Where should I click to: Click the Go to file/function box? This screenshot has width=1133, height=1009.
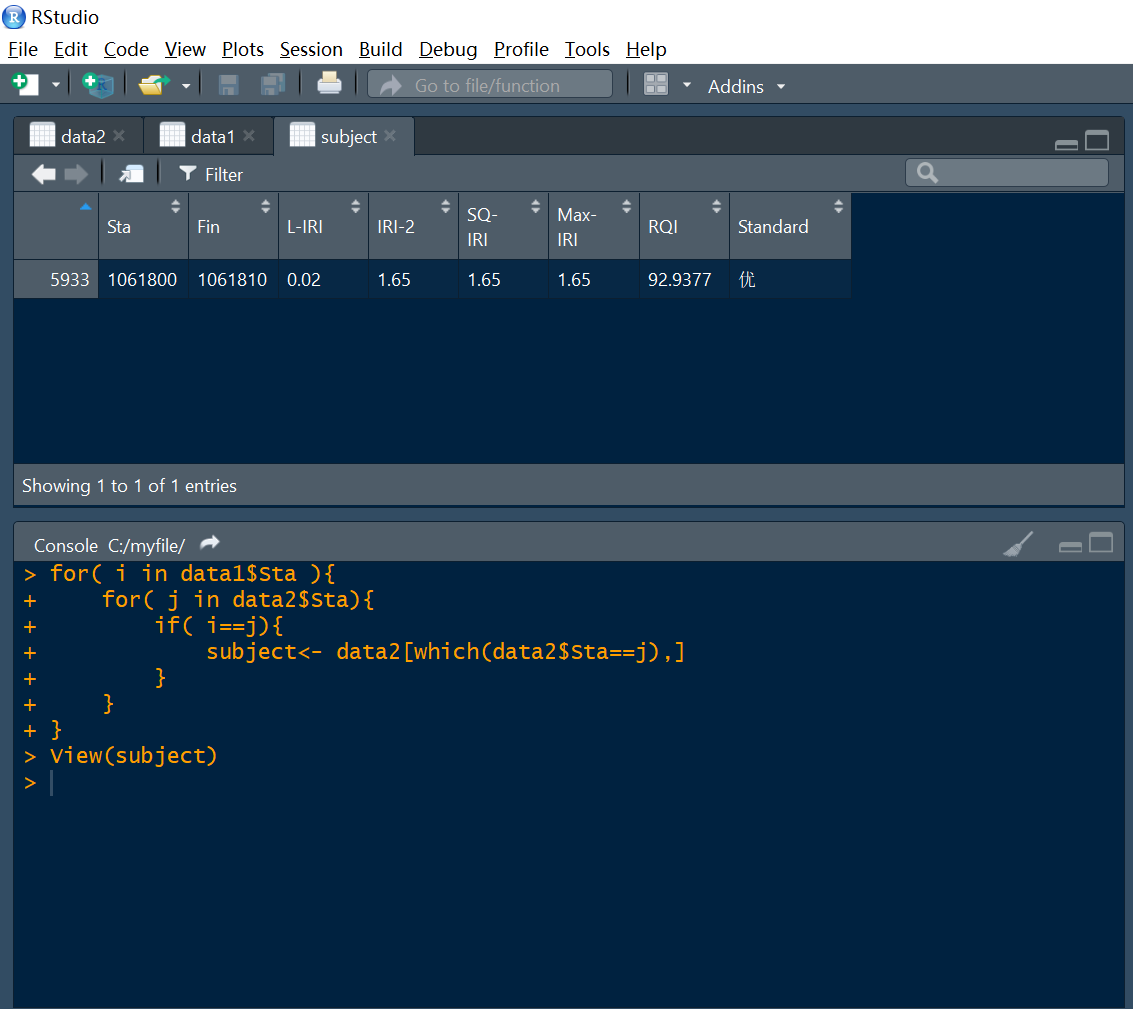coord(490,85)
